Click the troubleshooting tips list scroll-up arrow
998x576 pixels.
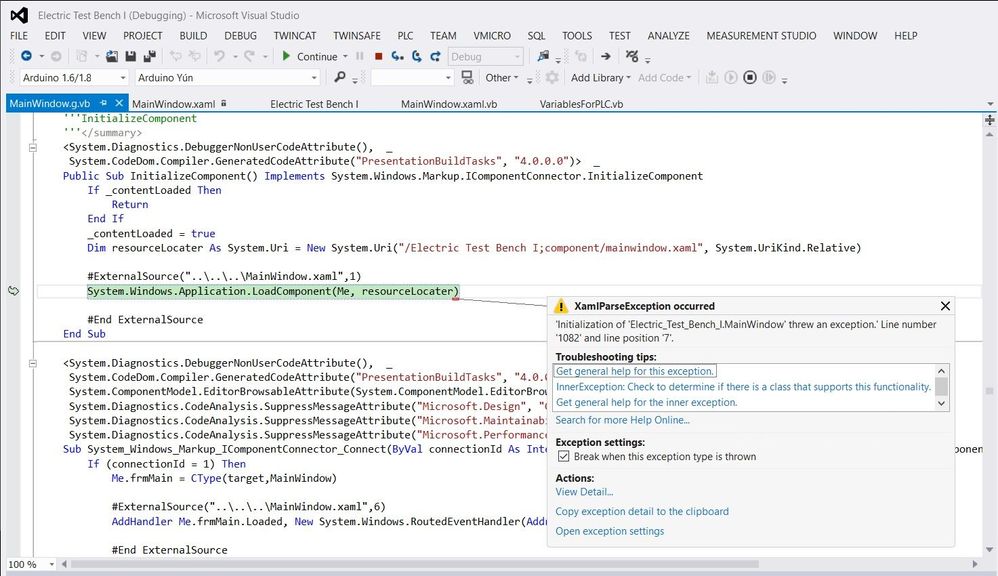tap(942, 370)
